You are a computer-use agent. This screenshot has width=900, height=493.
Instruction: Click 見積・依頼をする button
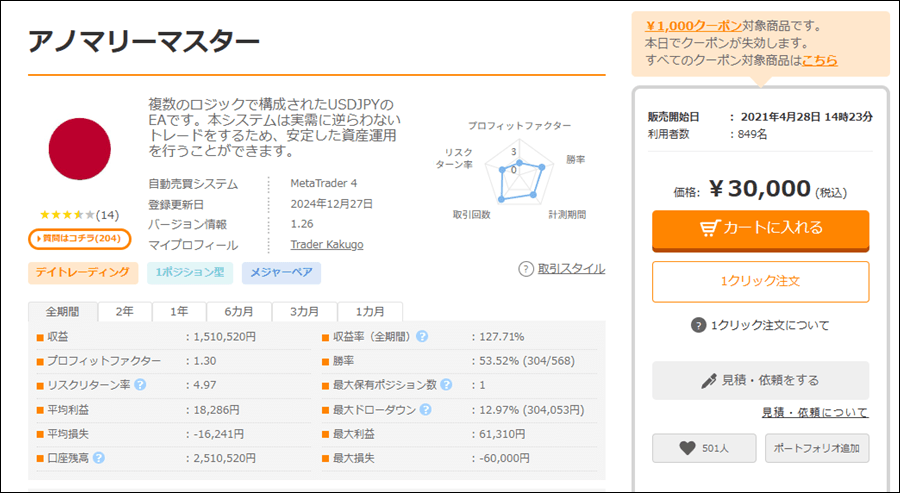point(761,380)
